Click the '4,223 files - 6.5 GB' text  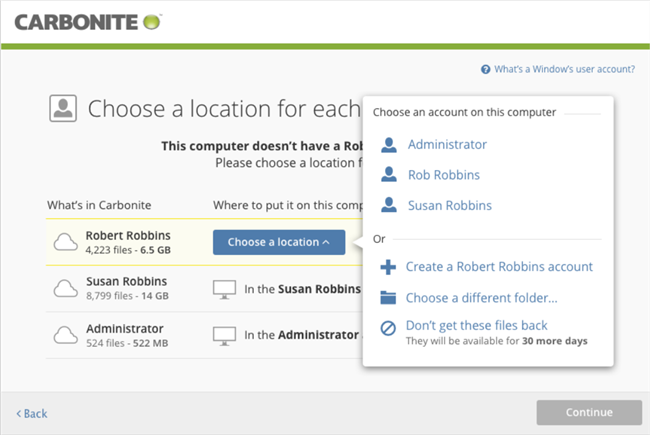pyautogui.click(x=128, y=250)
